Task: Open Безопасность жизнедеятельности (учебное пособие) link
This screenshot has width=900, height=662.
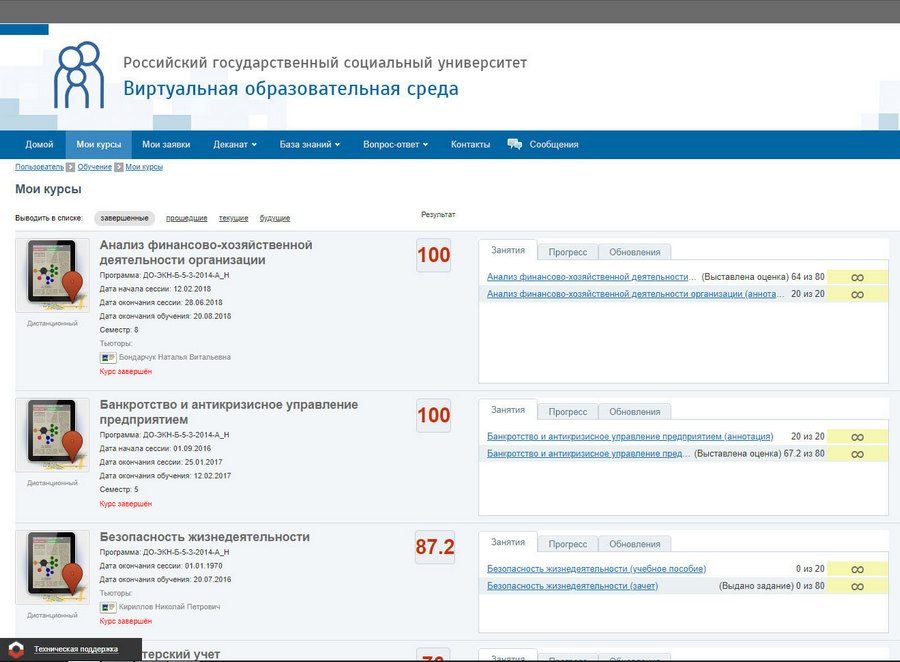Action: 596,569
